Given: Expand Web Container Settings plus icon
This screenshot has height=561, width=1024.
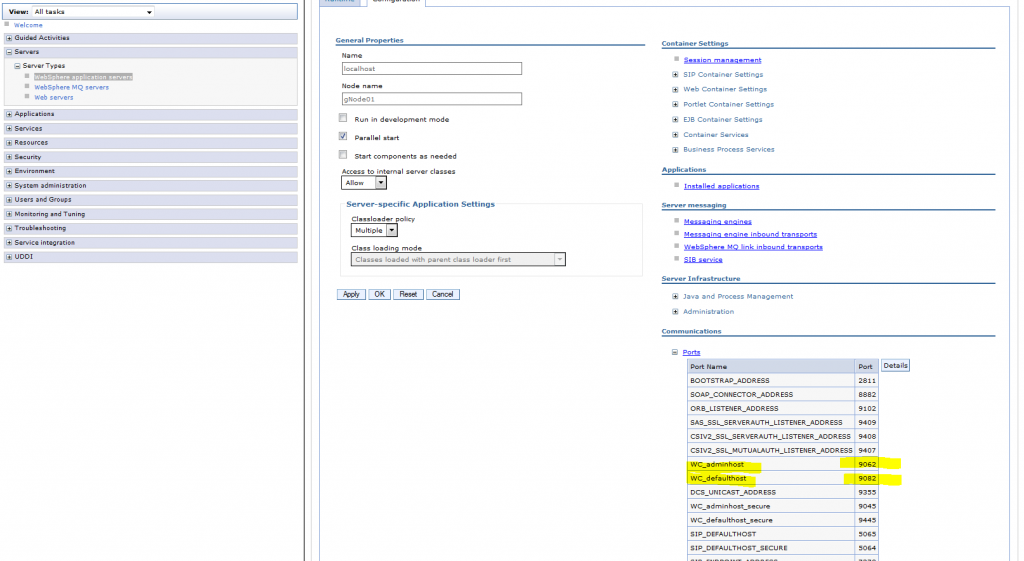Looking at the screenshot, I should (675, 89).
